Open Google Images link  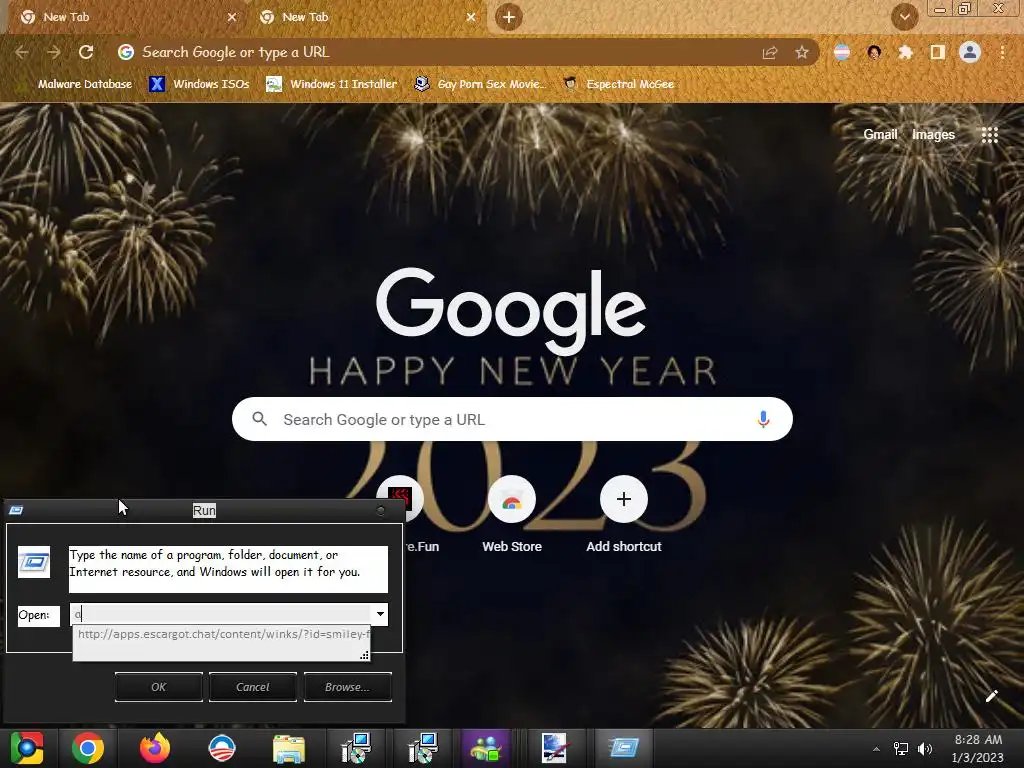(933, 135)
